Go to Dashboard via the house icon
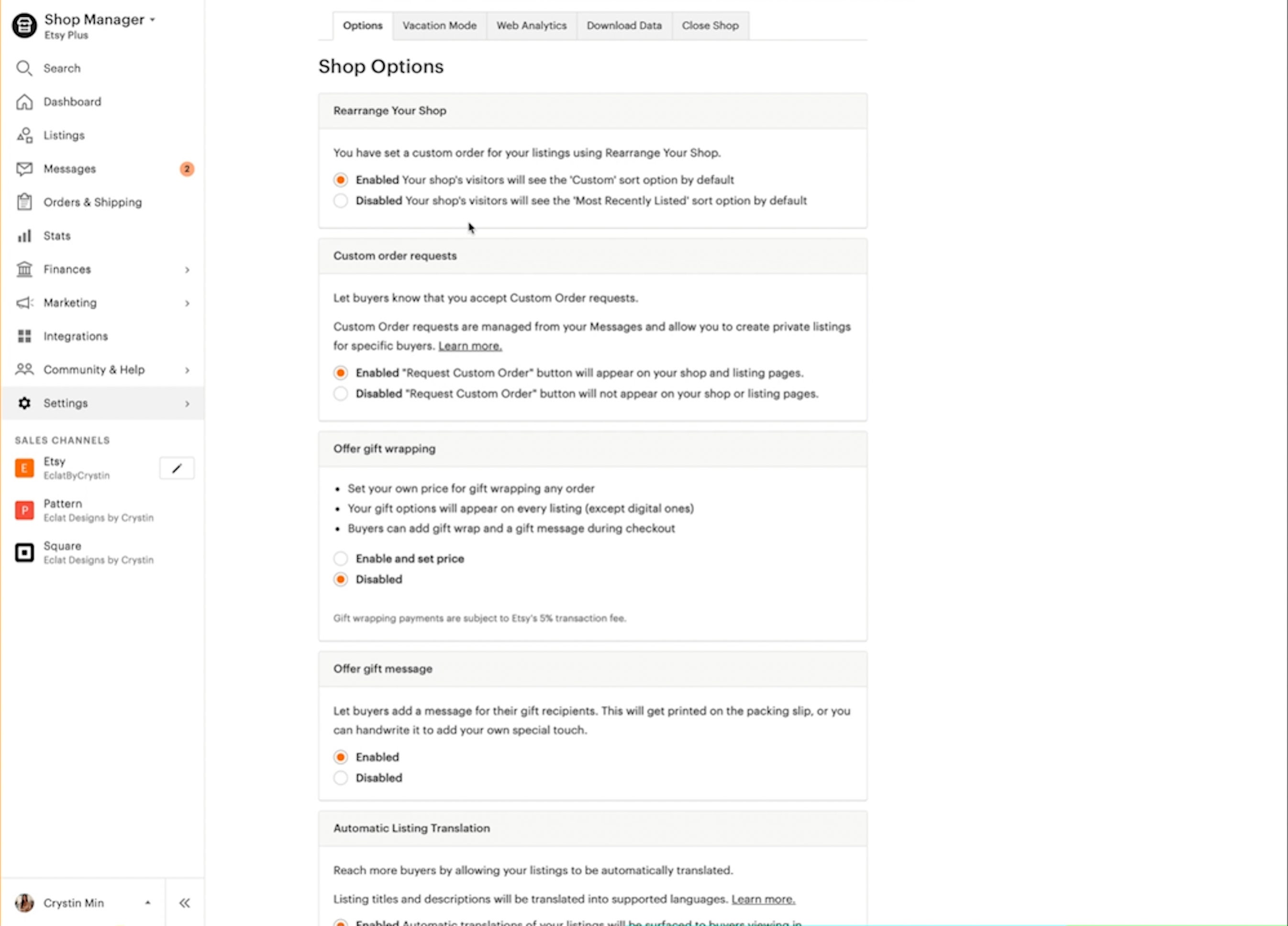 (24, 101)
